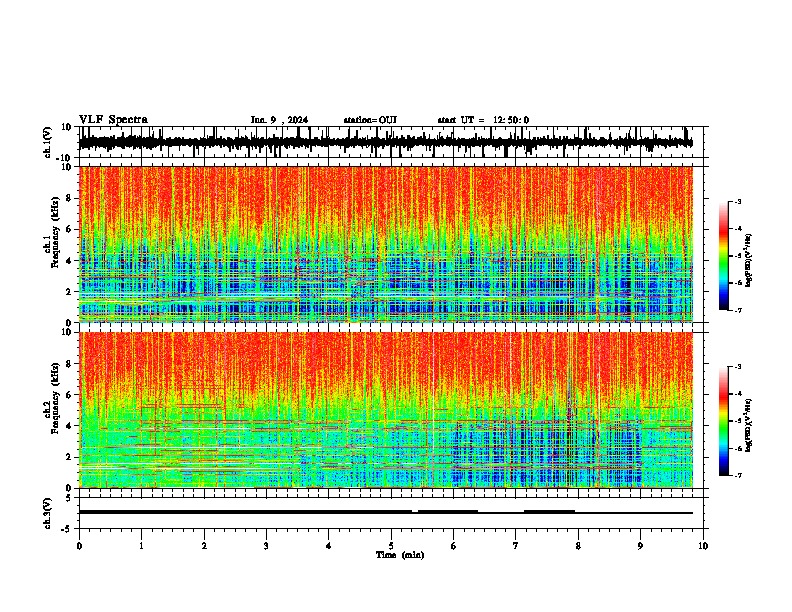Click the "-7" label on ch.2 color scale
Screen dimensions: 792x612
737,475
